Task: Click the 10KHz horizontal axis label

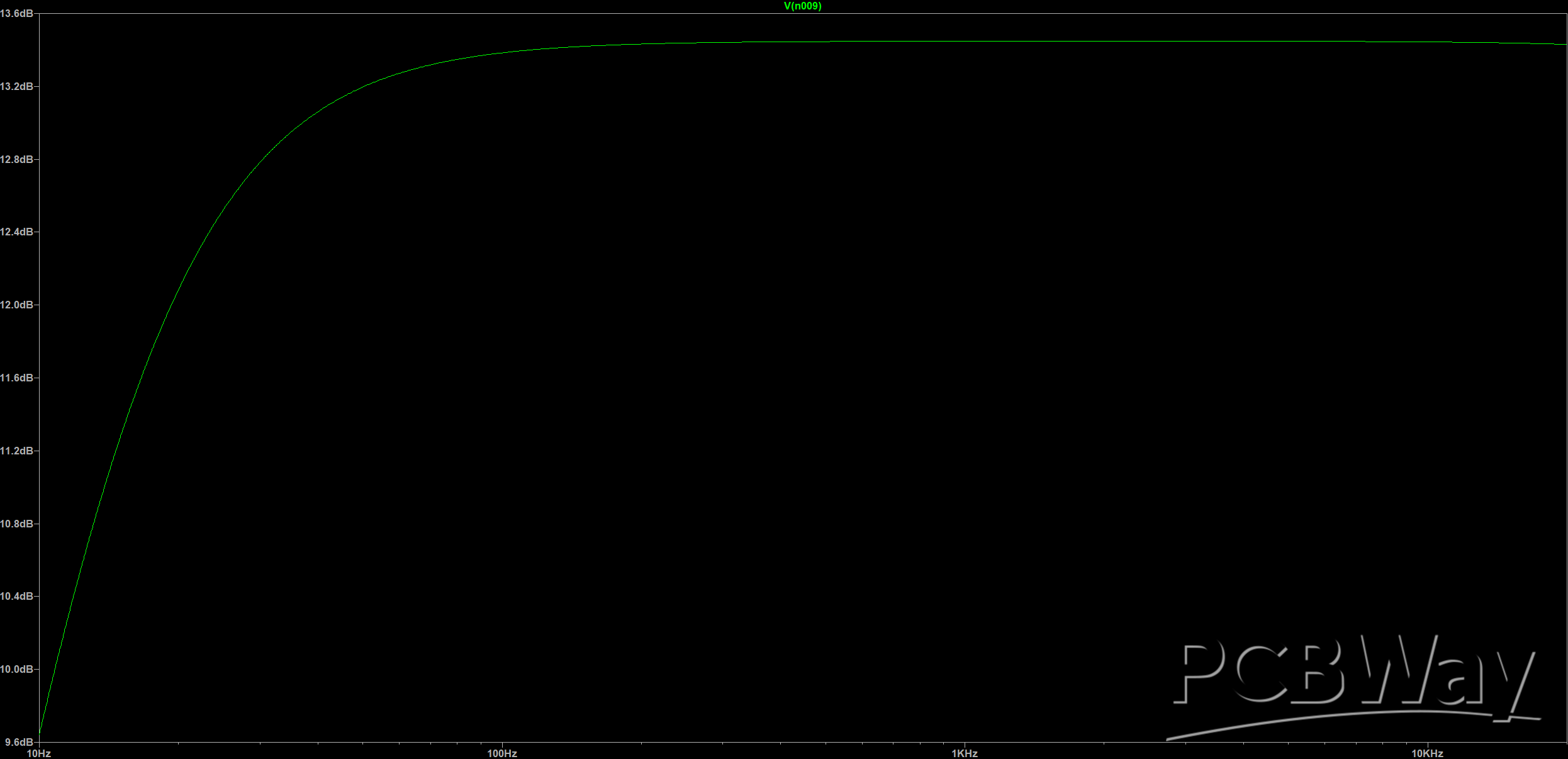Action: point(1427,753)
